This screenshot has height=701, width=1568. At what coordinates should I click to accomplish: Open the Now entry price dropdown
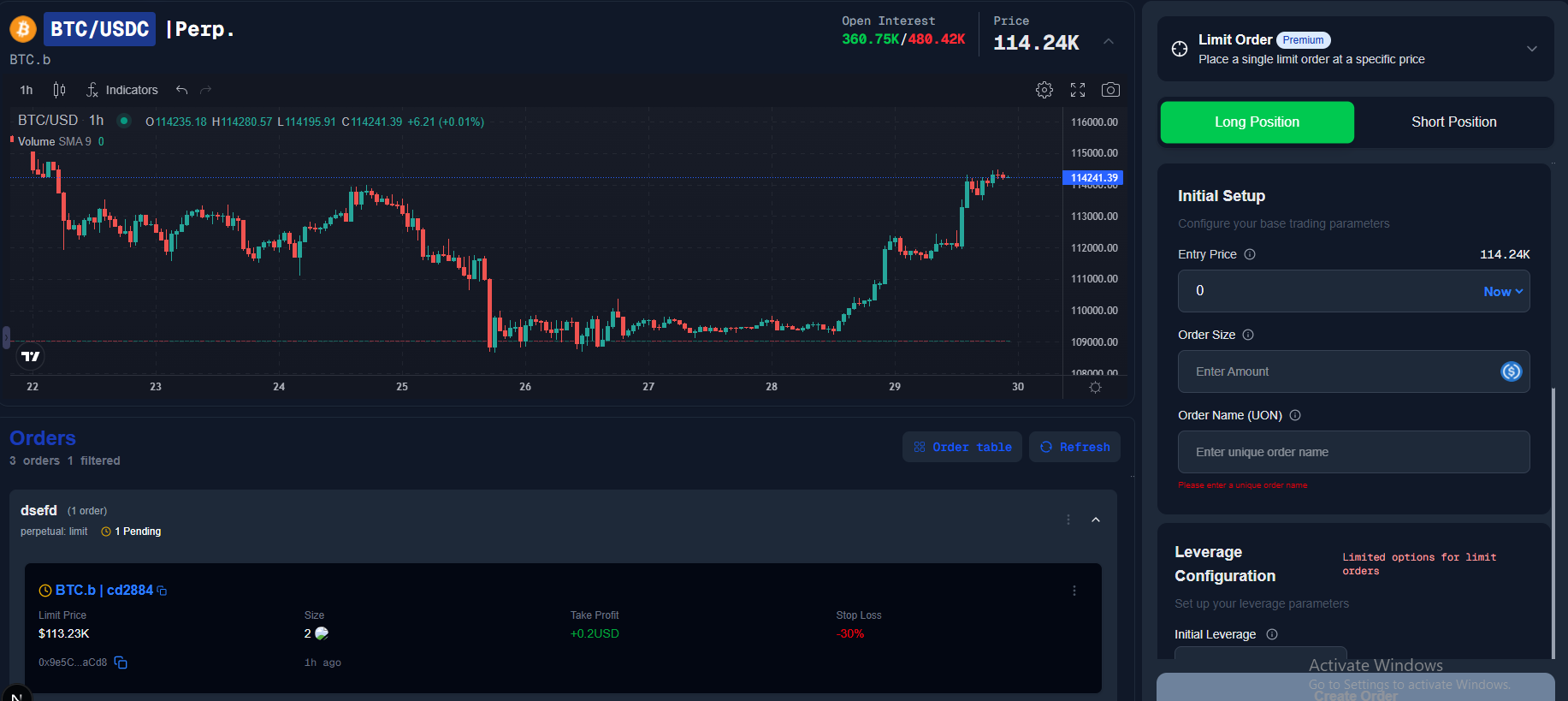[1503, 292]
